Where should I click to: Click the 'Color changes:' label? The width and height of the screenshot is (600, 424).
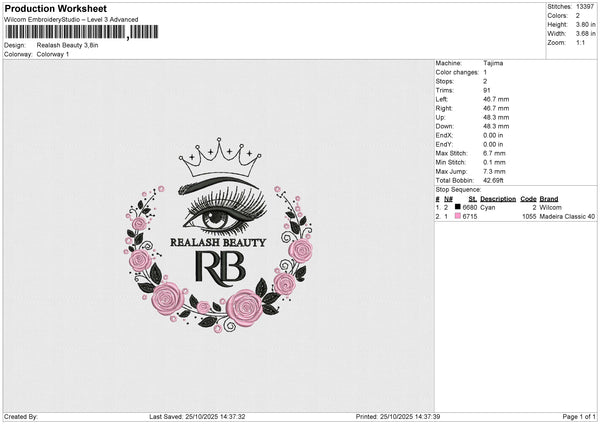tap(457, 72)
